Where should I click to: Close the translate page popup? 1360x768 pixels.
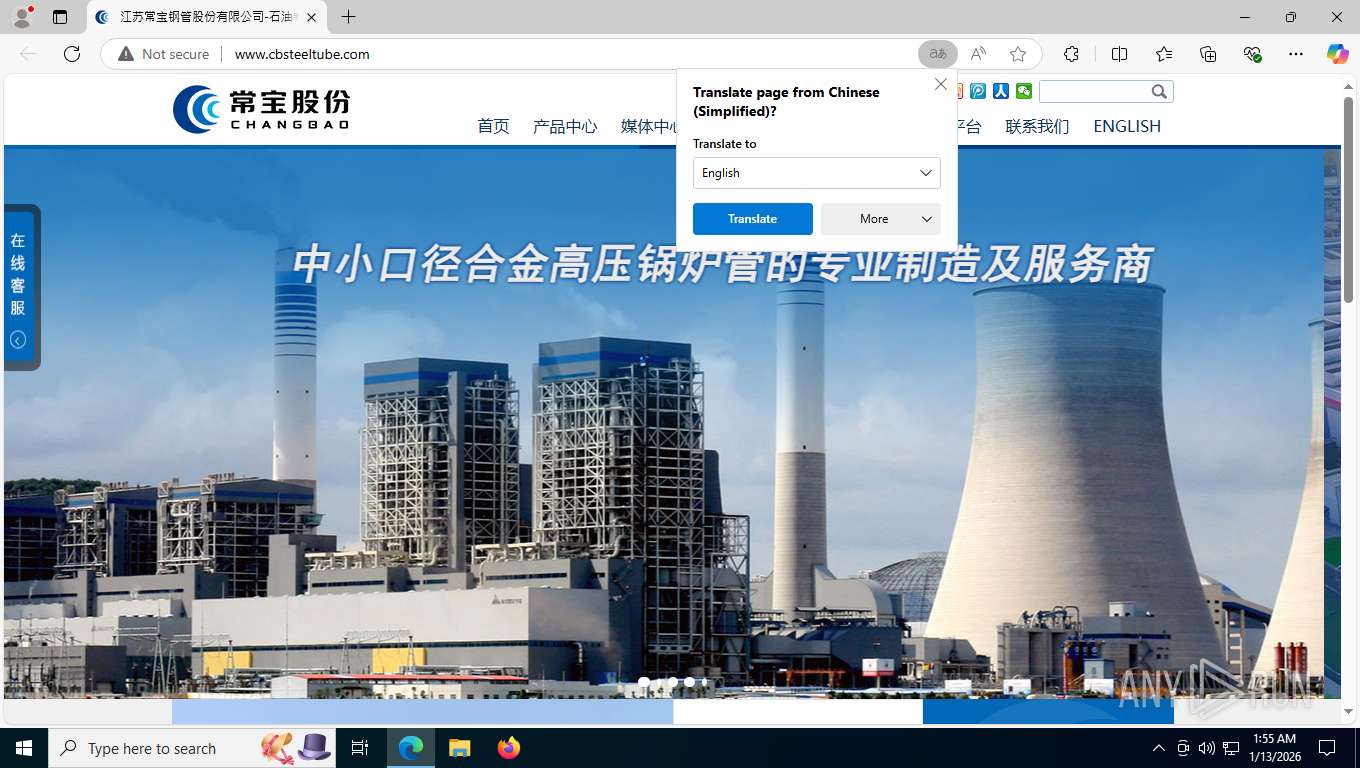tap(940, 85)
